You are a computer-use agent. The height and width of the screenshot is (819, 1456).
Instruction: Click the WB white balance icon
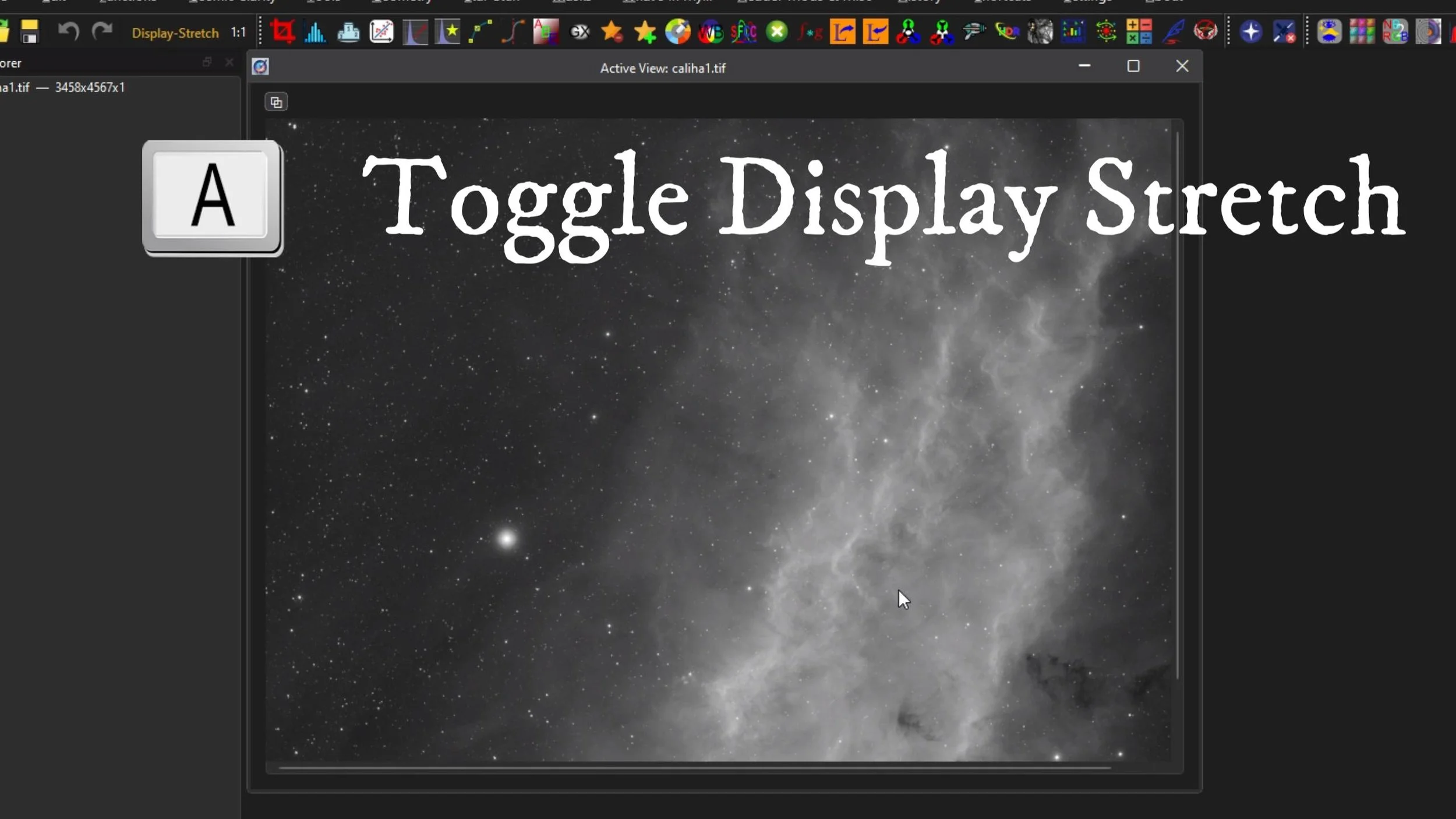coord(711,32)
